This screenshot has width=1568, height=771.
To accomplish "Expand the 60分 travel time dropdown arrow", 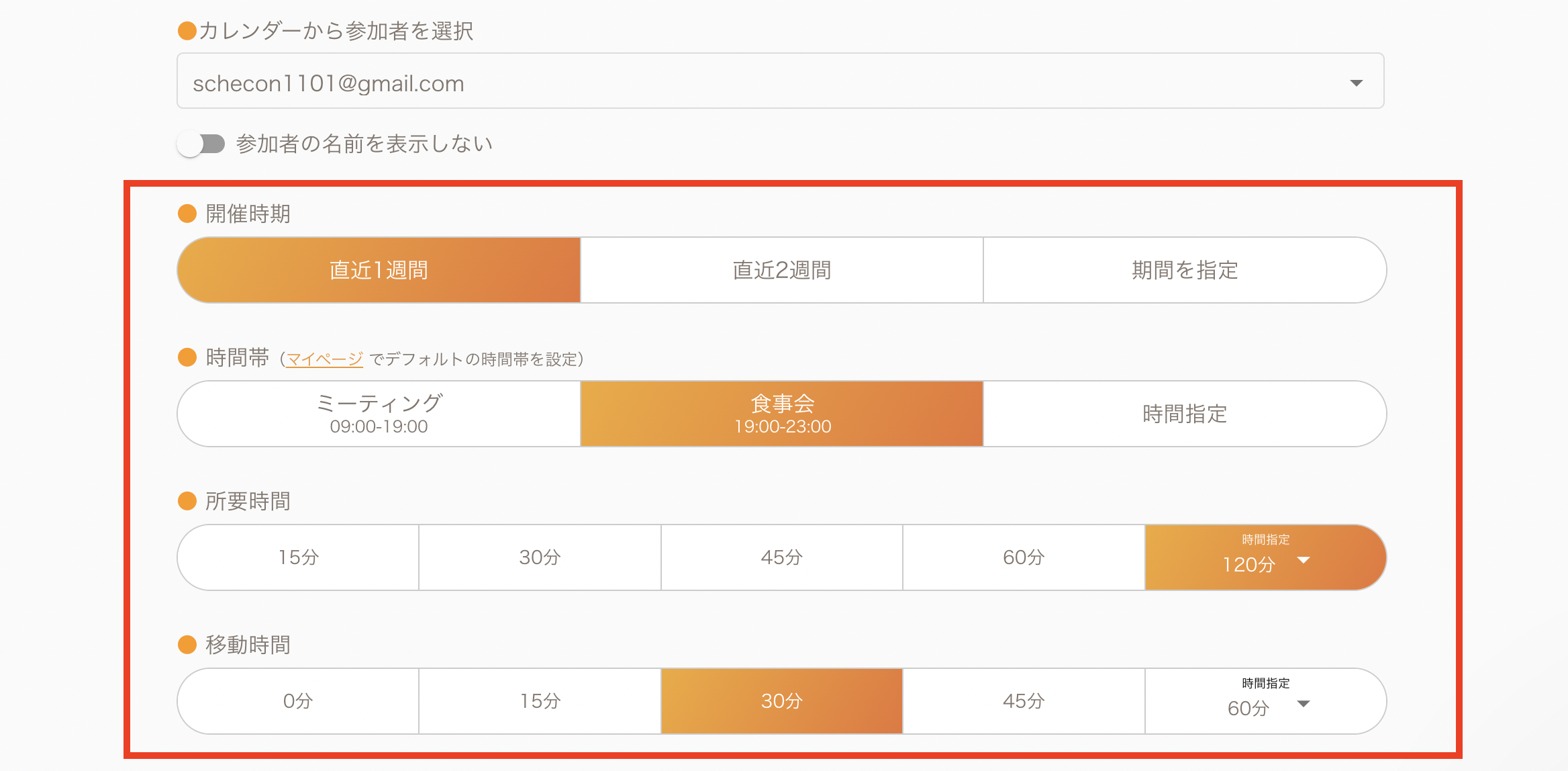I will [x=1304, y=704].
